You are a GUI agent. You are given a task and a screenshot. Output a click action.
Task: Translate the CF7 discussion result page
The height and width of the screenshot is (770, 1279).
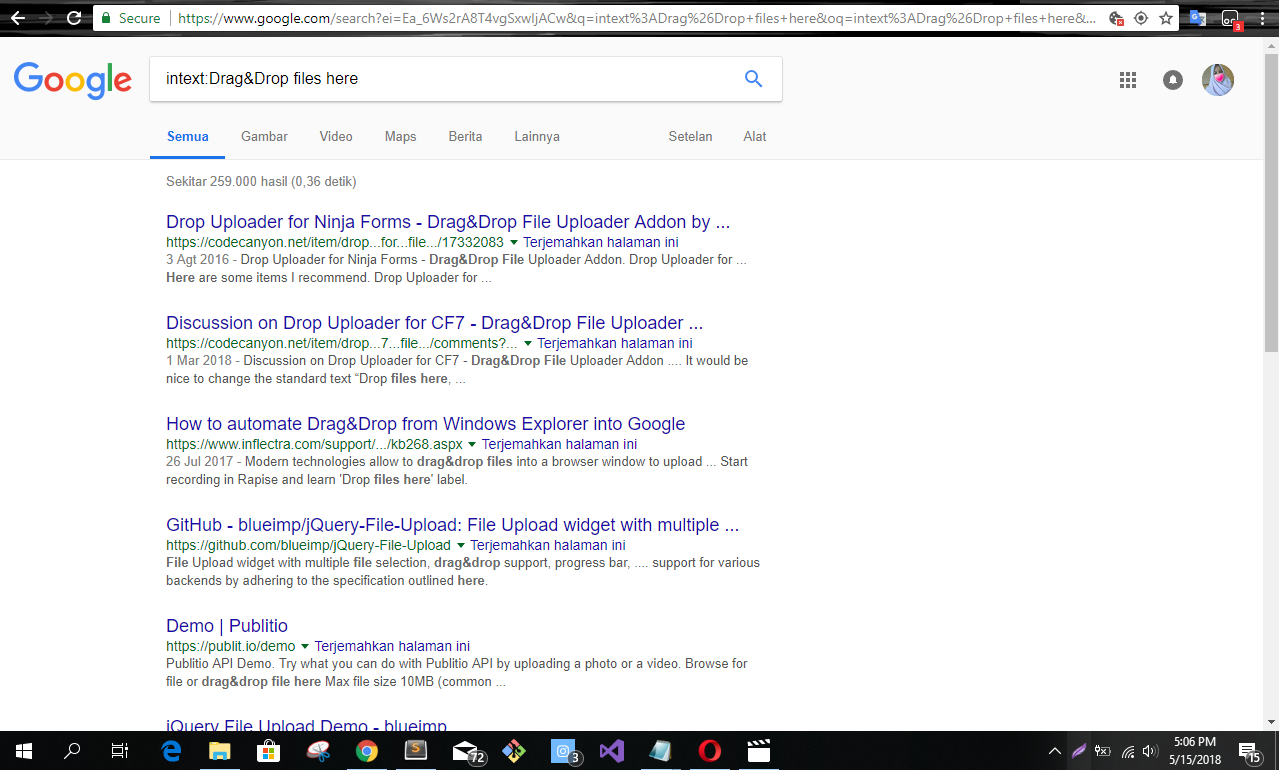[615, 344]
